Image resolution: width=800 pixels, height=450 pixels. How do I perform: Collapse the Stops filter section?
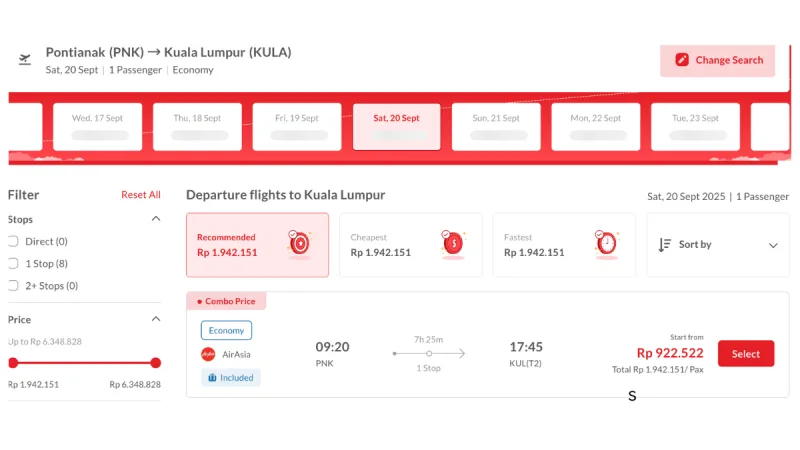[x=156, y=219]
